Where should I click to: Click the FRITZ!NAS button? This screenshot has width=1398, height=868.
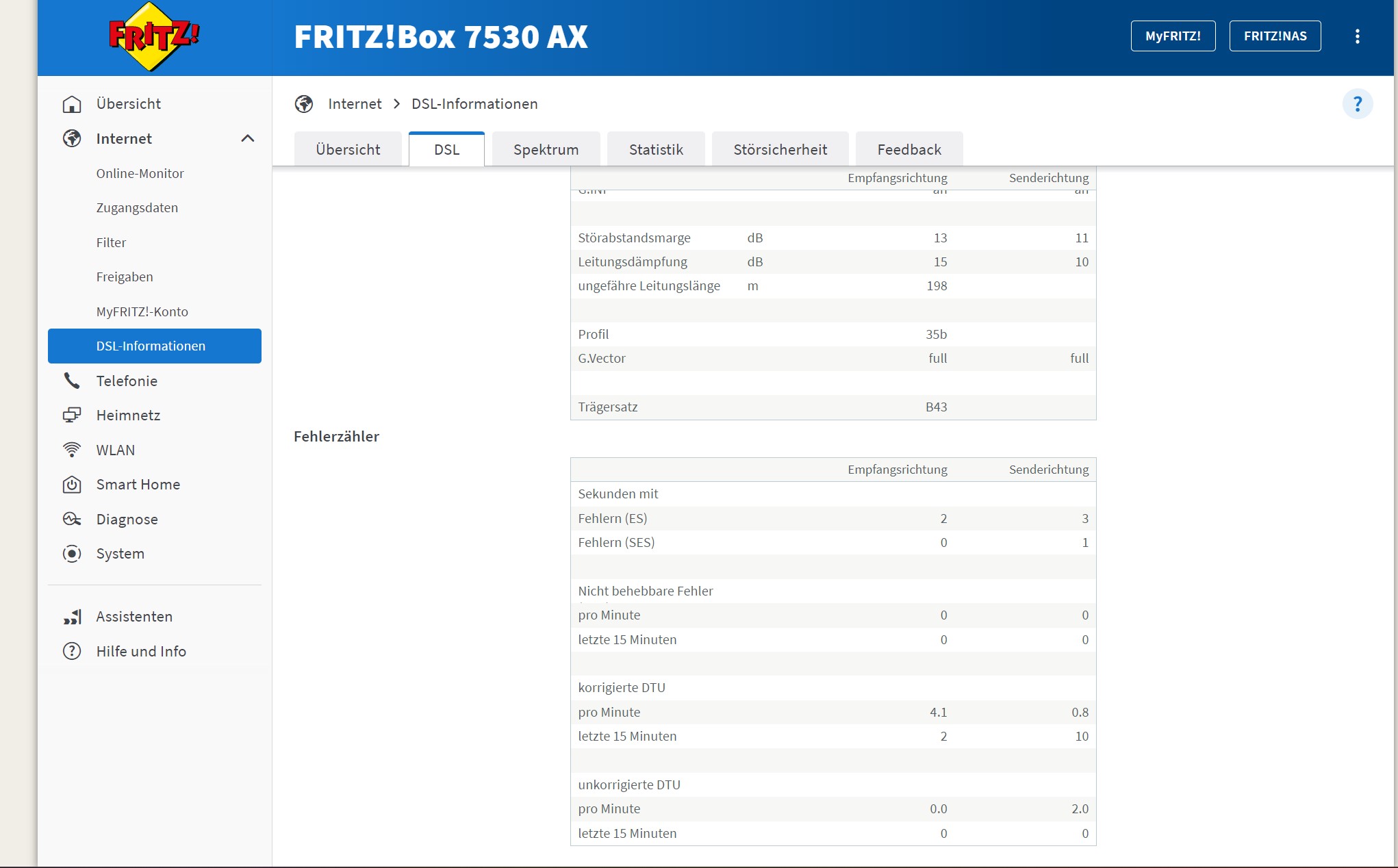1274,36
